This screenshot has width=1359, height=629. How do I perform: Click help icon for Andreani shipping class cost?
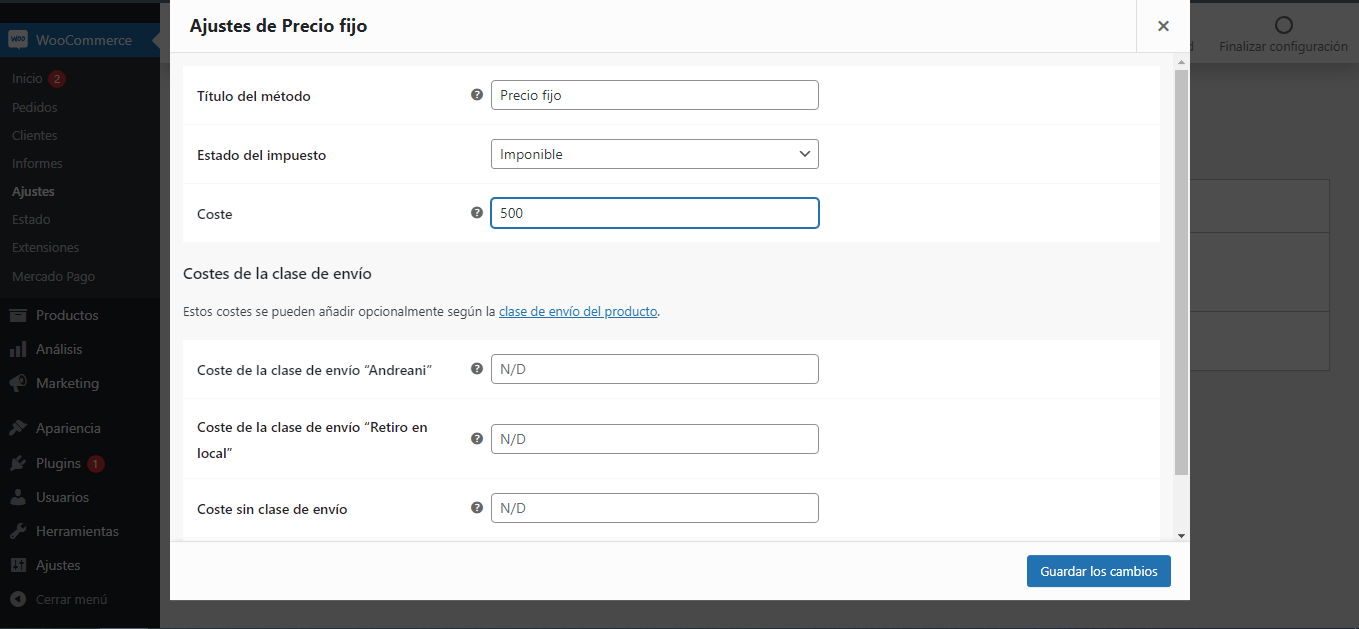pyautogui.click(x=477, y=369)
